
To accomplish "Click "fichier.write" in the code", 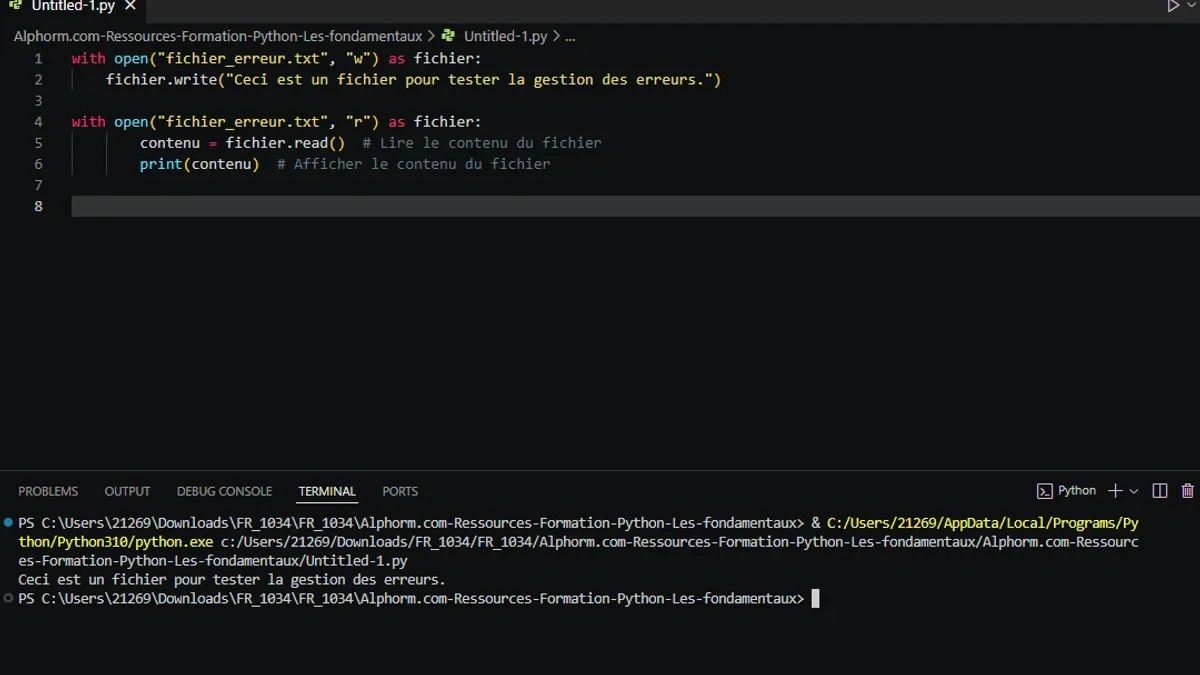I will [161, 80].
